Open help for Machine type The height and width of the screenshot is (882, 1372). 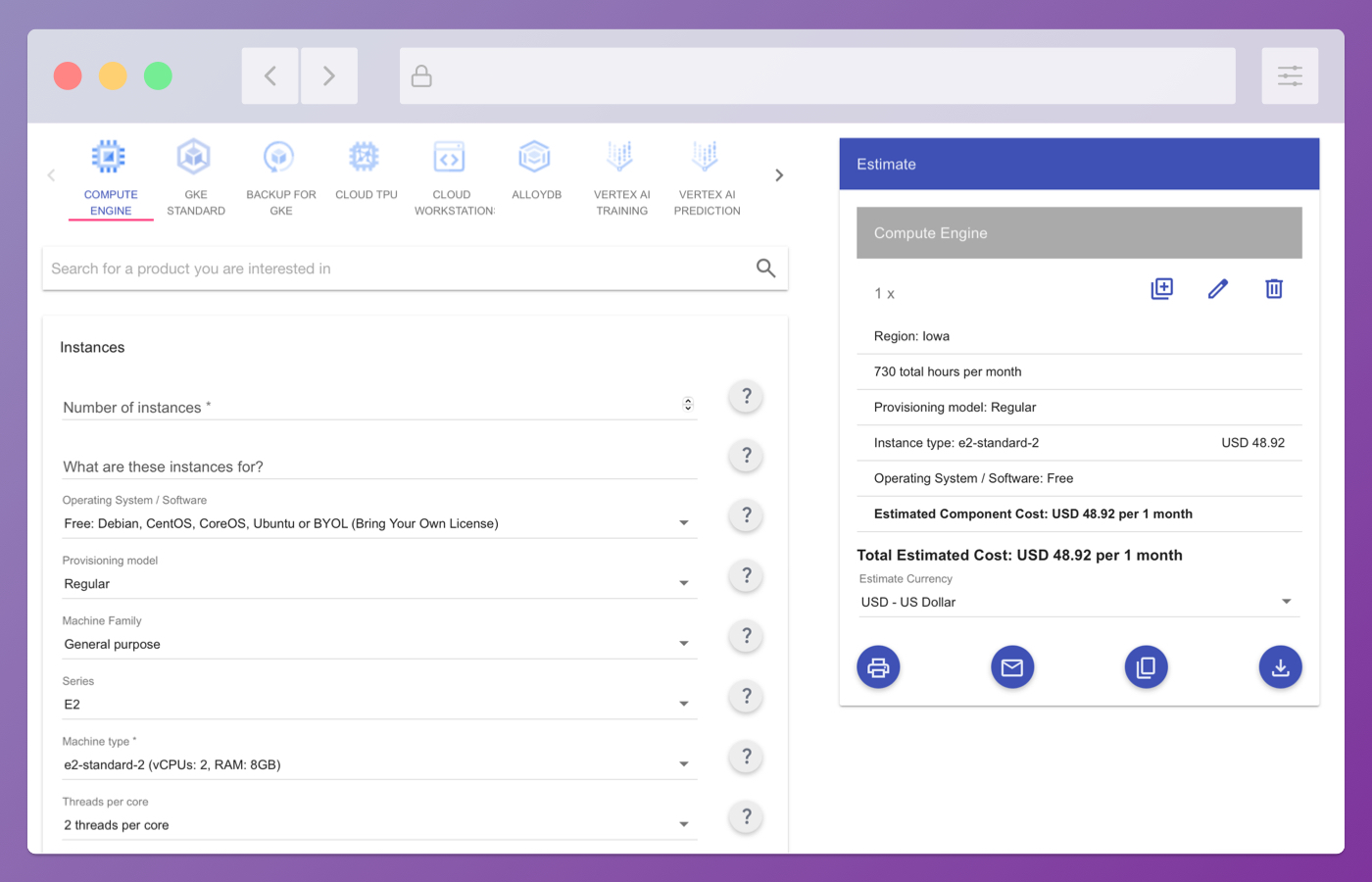point(747,757)
